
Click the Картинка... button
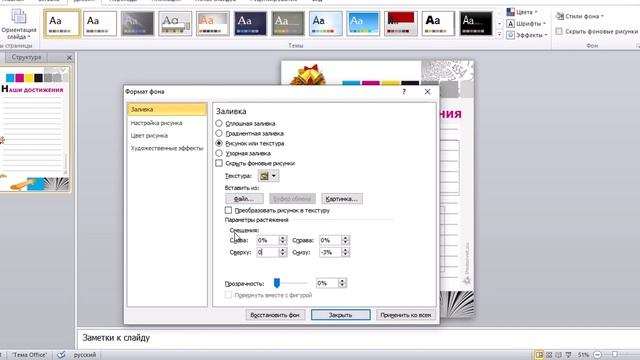click(342, 199)
